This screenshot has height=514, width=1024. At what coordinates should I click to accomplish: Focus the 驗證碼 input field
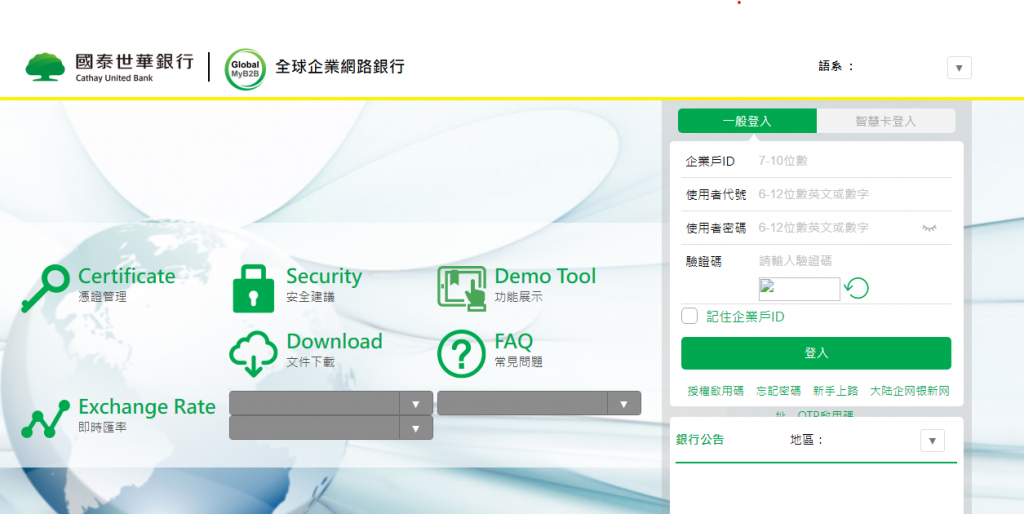point(854,261)
